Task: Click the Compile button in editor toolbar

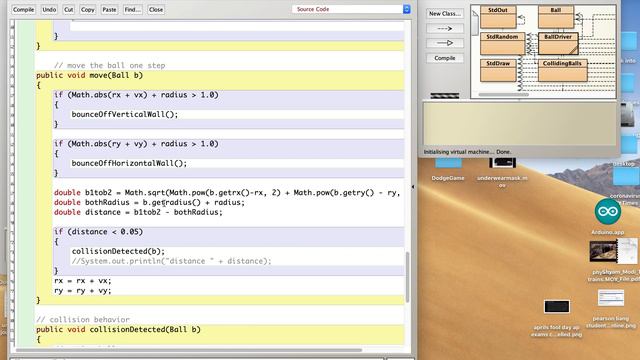Action: pos(23,9)
